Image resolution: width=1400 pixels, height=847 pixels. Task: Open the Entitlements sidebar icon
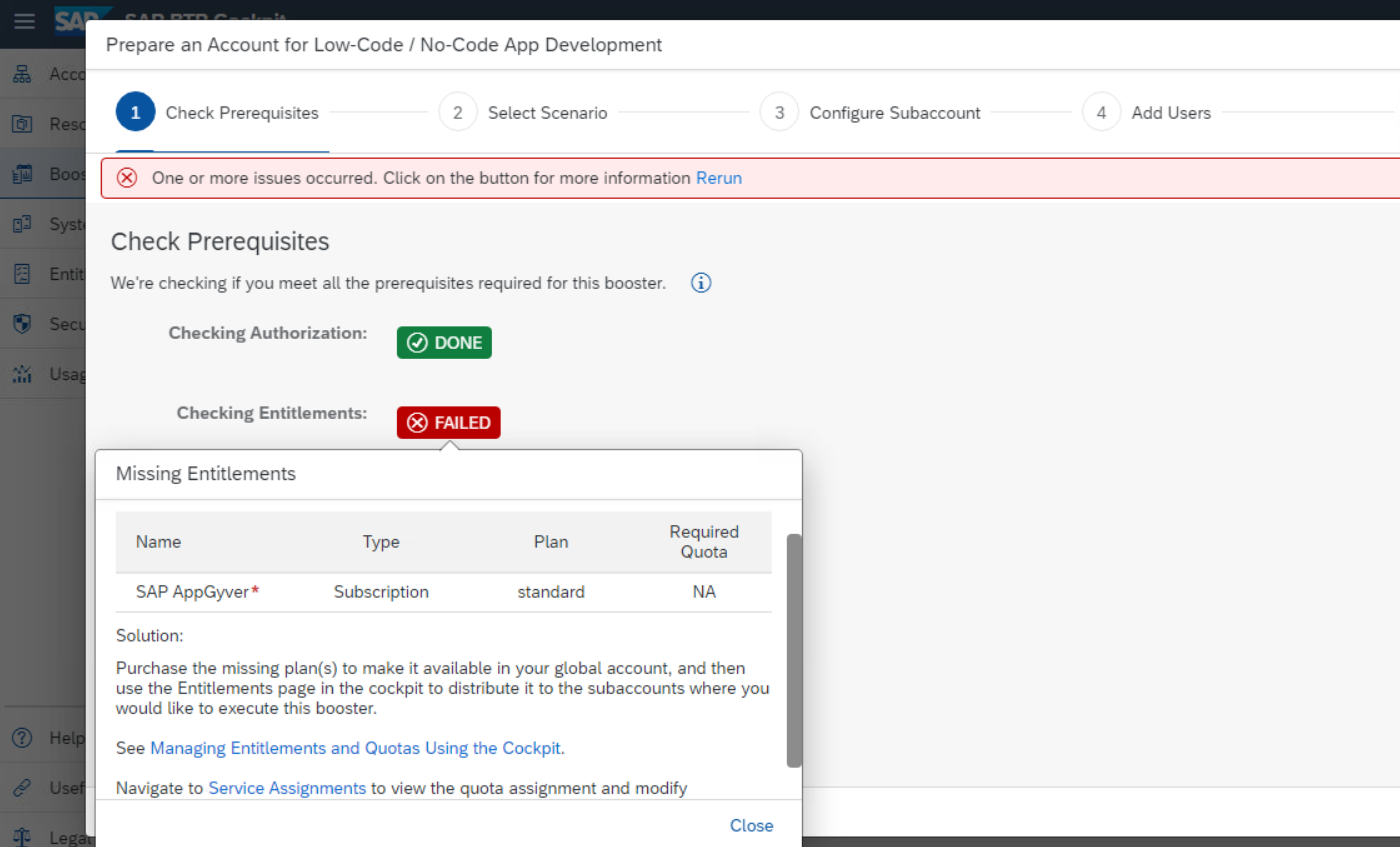(22, 274)
